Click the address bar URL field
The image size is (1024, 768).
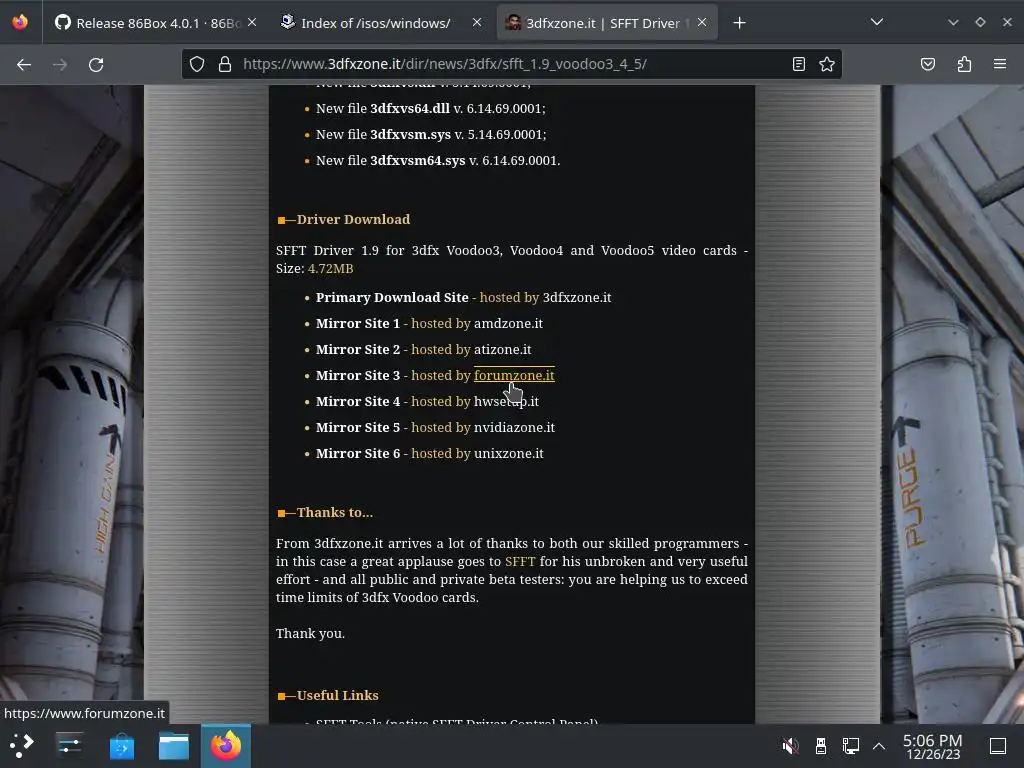(509, 64)
